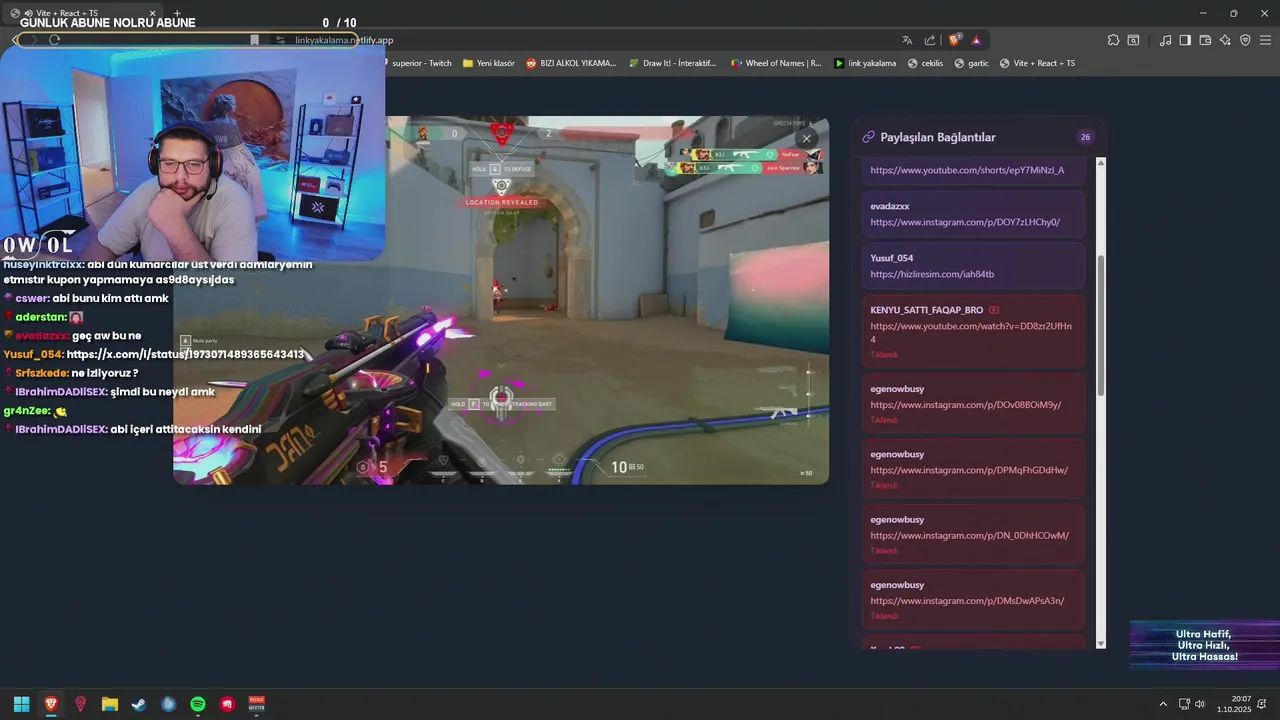
Task: Click the Ultra Hafif ad banner
Action: coord(1205,646)
